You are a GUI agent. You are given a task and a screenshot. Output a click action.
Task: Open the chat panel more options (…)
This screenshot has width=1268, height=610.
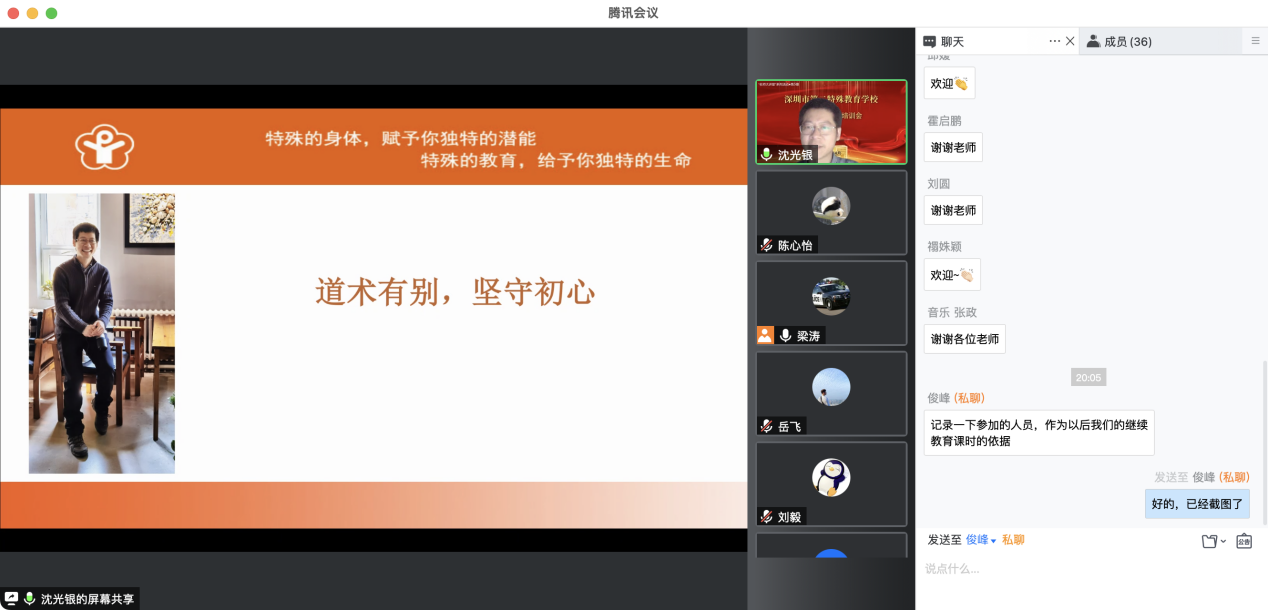click(1054, 41)
